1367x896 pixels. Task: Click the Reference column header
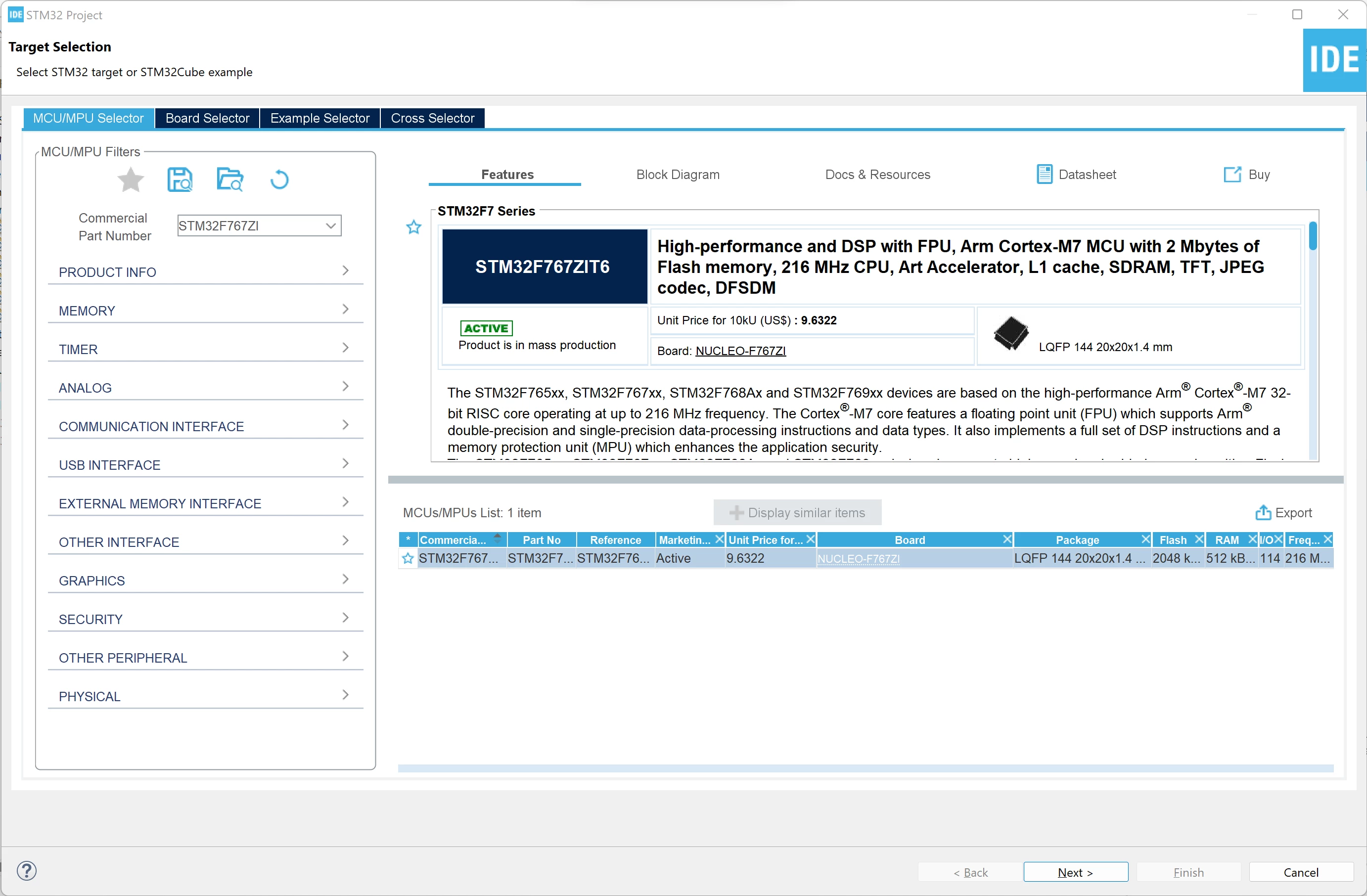[x=615, y=540]
